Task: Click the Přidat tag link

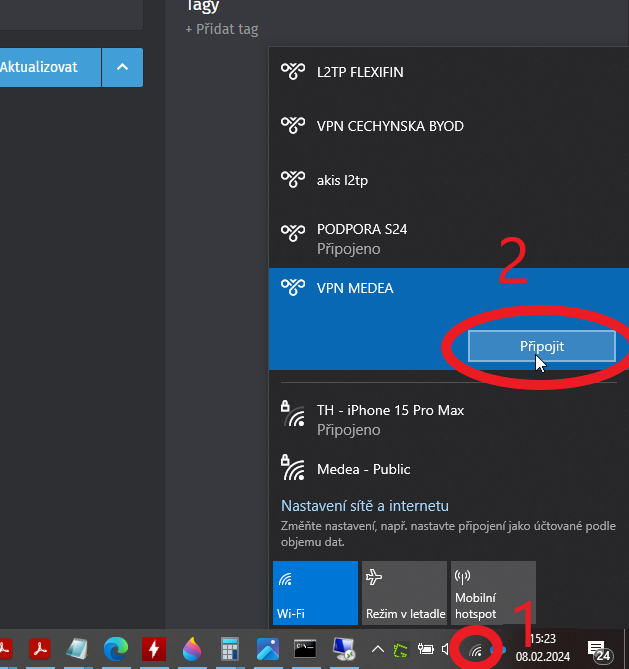Action: [222, 29]
